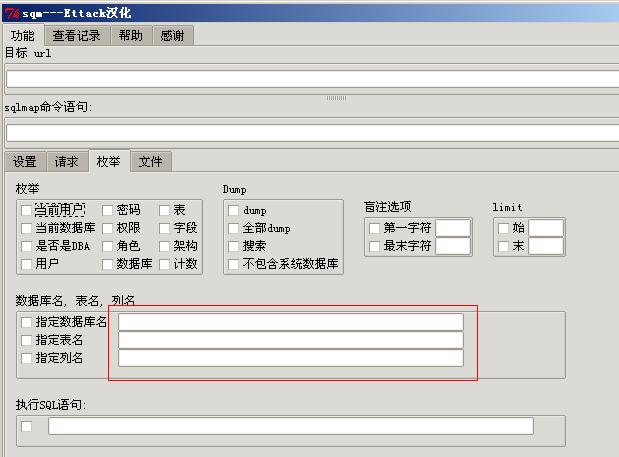
Task: Select the 枚举 sub-tab
Action: (109, 161)
